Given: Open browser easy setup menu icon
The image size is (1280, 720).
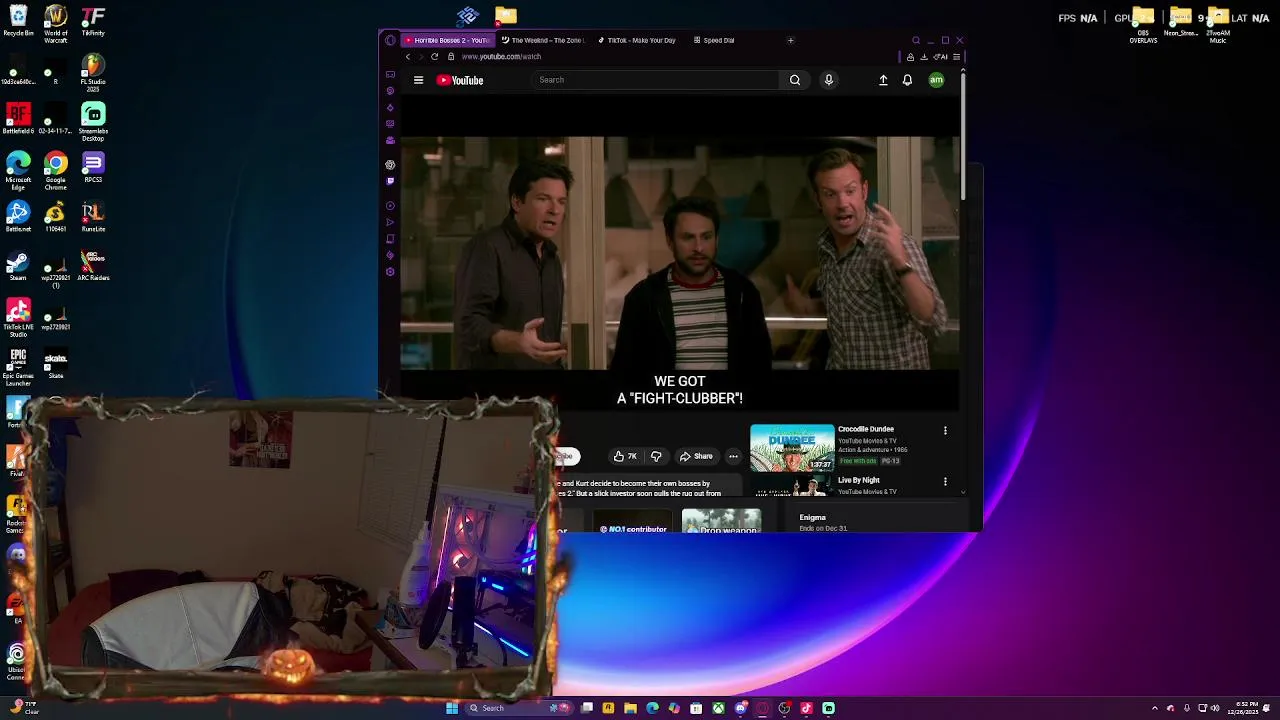Looking at the screenshot, I should [957, 57].
